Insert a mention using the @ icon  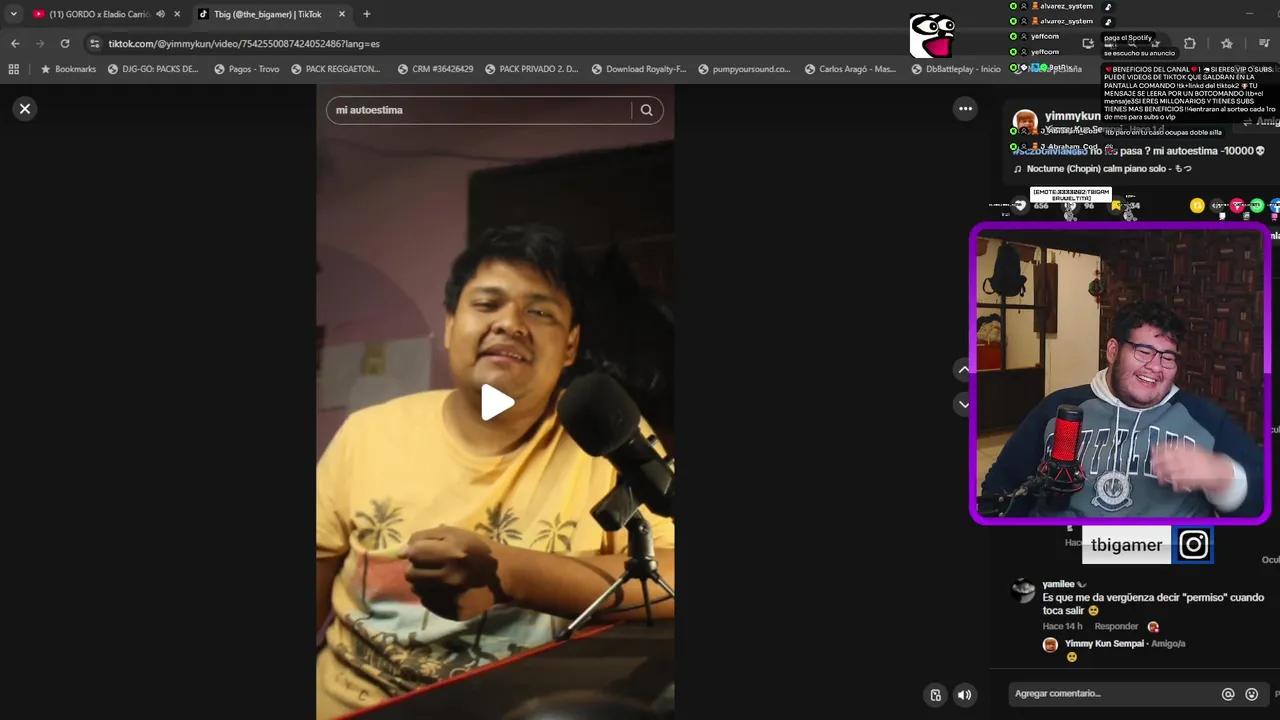(x=1228, y=694)
